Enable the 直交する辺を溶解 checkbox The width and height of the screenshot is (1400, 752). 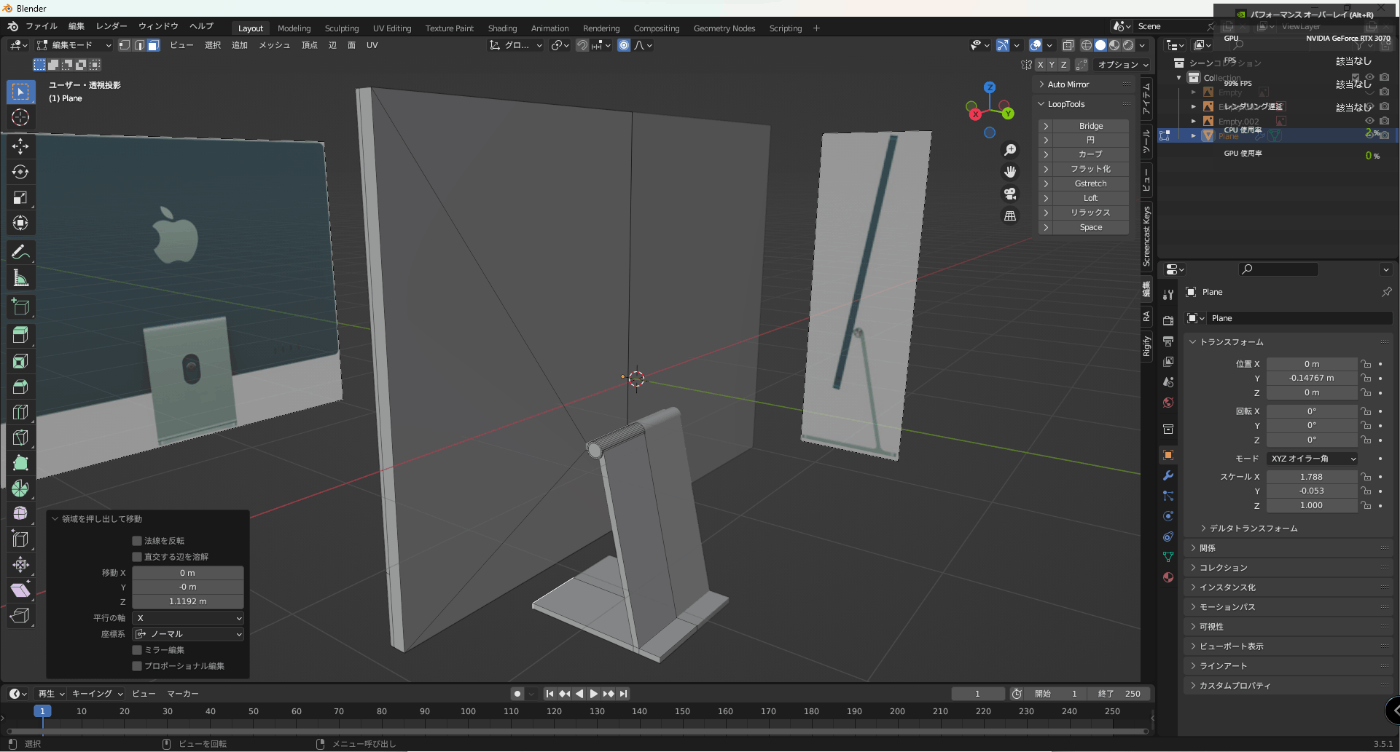click(x=137, y=556)
